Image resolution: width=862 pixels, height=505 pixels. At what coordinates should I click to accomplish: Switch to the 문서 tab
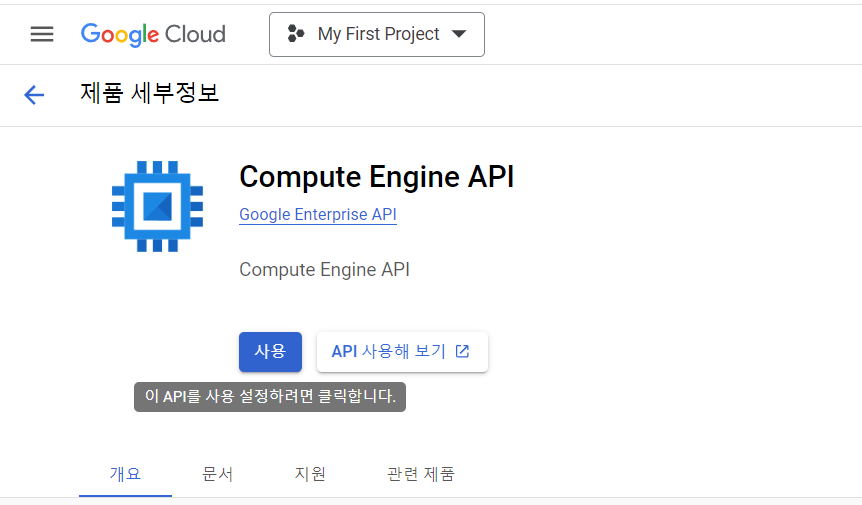point(218,474)
